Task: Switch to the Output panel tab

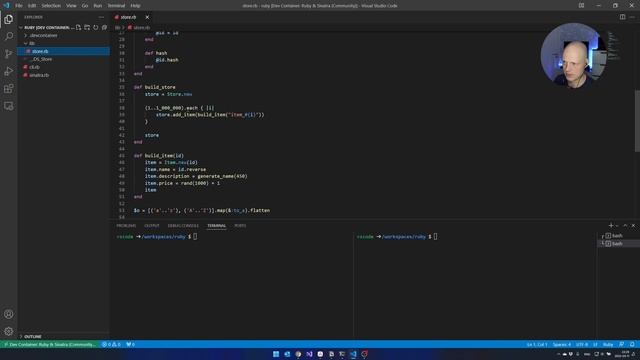Action: tap(151, 226)
